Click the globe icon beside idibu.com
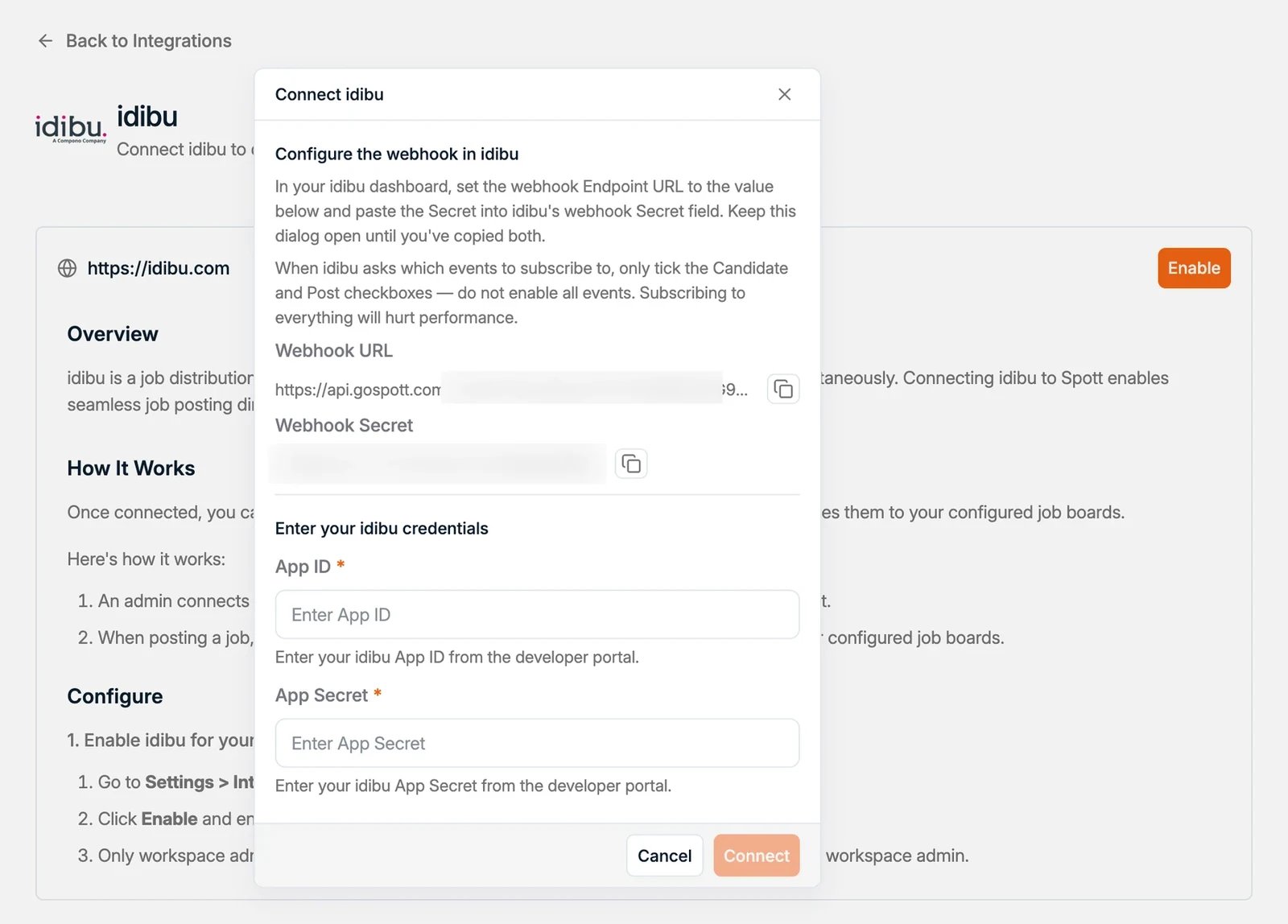 click(68, 268)
